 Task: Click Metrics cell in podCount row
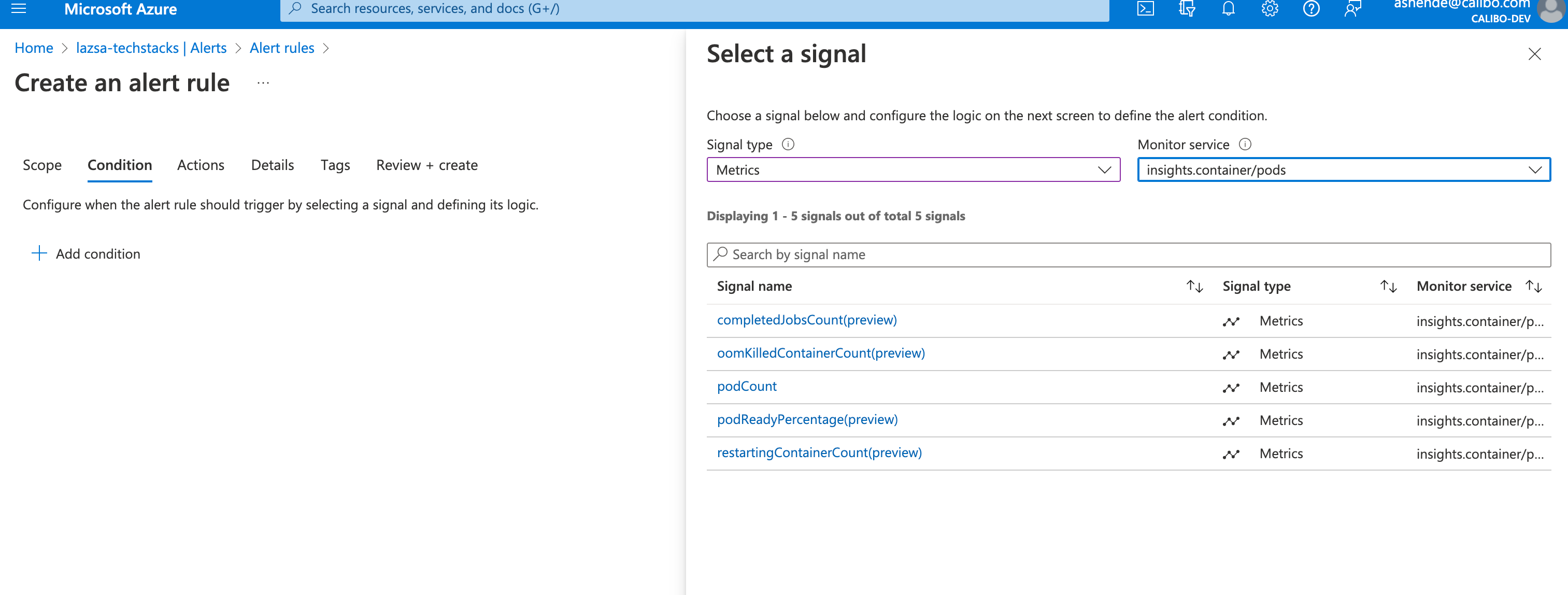point(1281,387)
